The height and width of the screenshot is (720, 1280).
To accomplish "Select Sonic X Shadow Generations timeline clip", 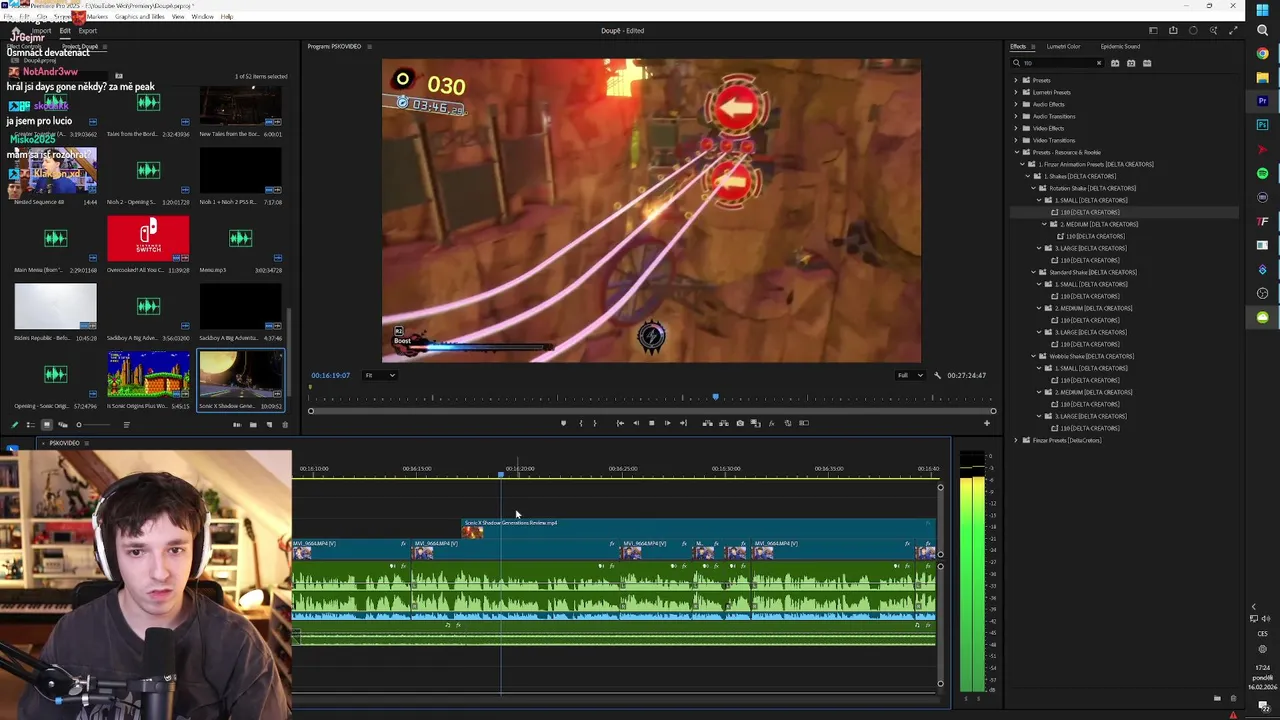I will click(698, 530).
